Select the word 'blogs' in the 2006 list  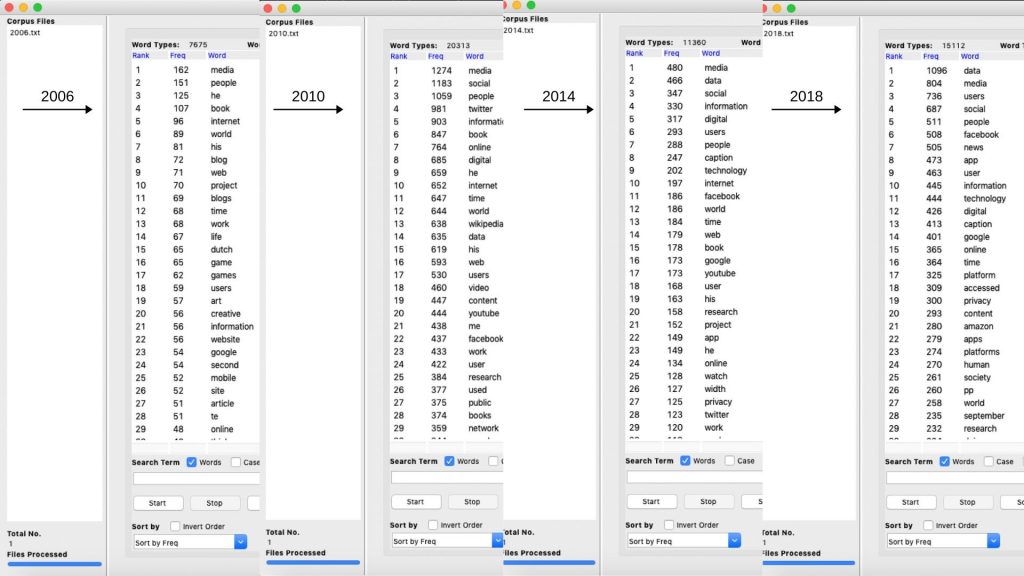(x=221, y=199)
